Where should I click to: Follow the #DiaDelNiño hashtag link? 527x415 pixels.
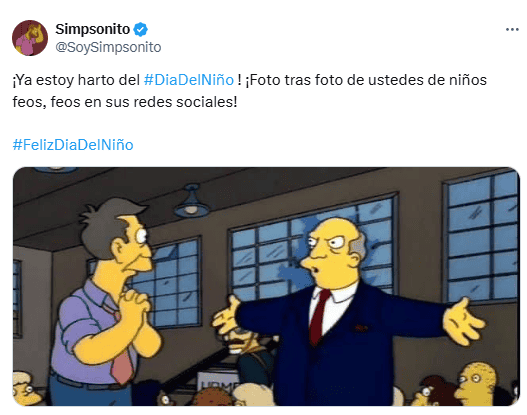click(189, 80)
